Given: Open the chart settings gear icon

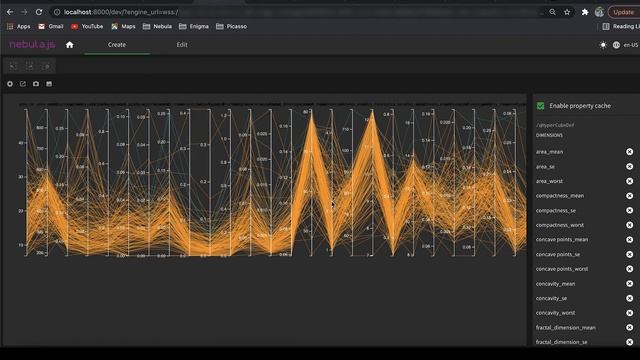Looking at the screenshot, I should (10, 84).
